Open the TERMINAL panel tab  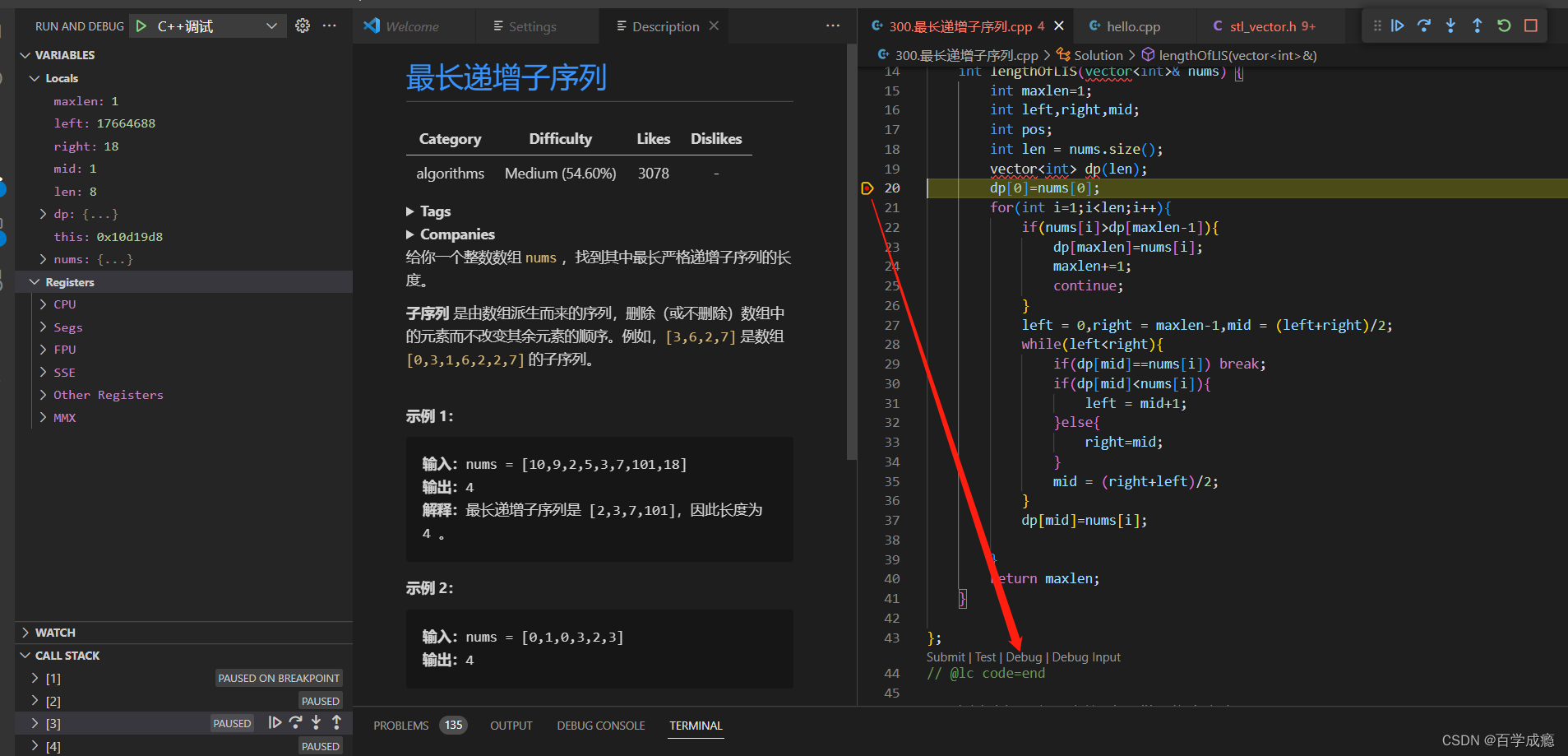696,726
